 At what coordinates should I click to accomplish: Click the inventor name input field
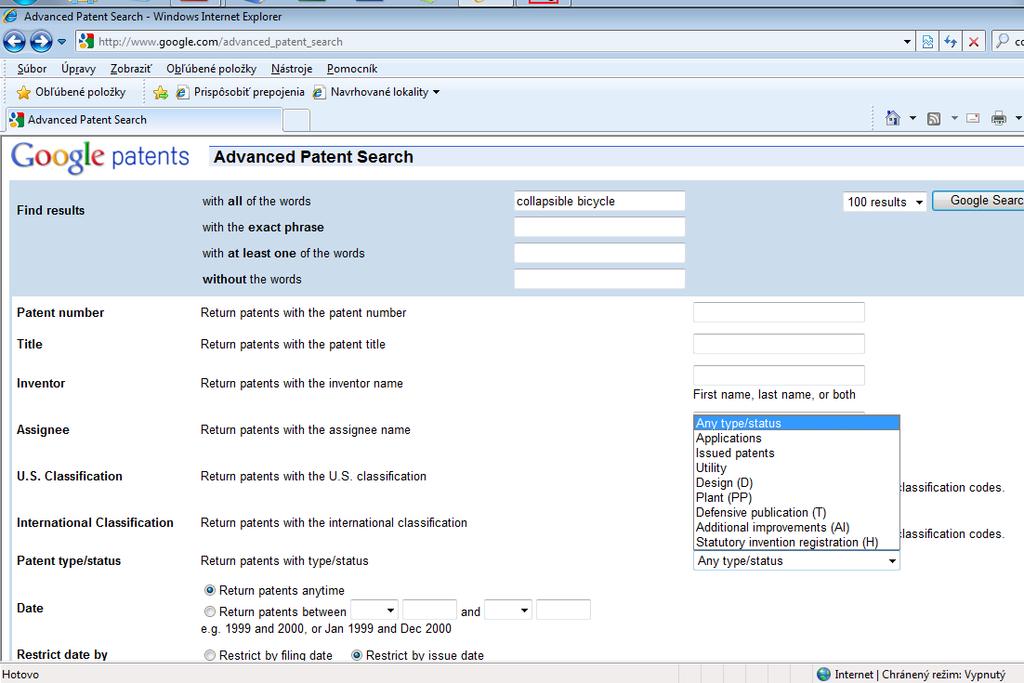pyautogui.click(x=778, y=375)
